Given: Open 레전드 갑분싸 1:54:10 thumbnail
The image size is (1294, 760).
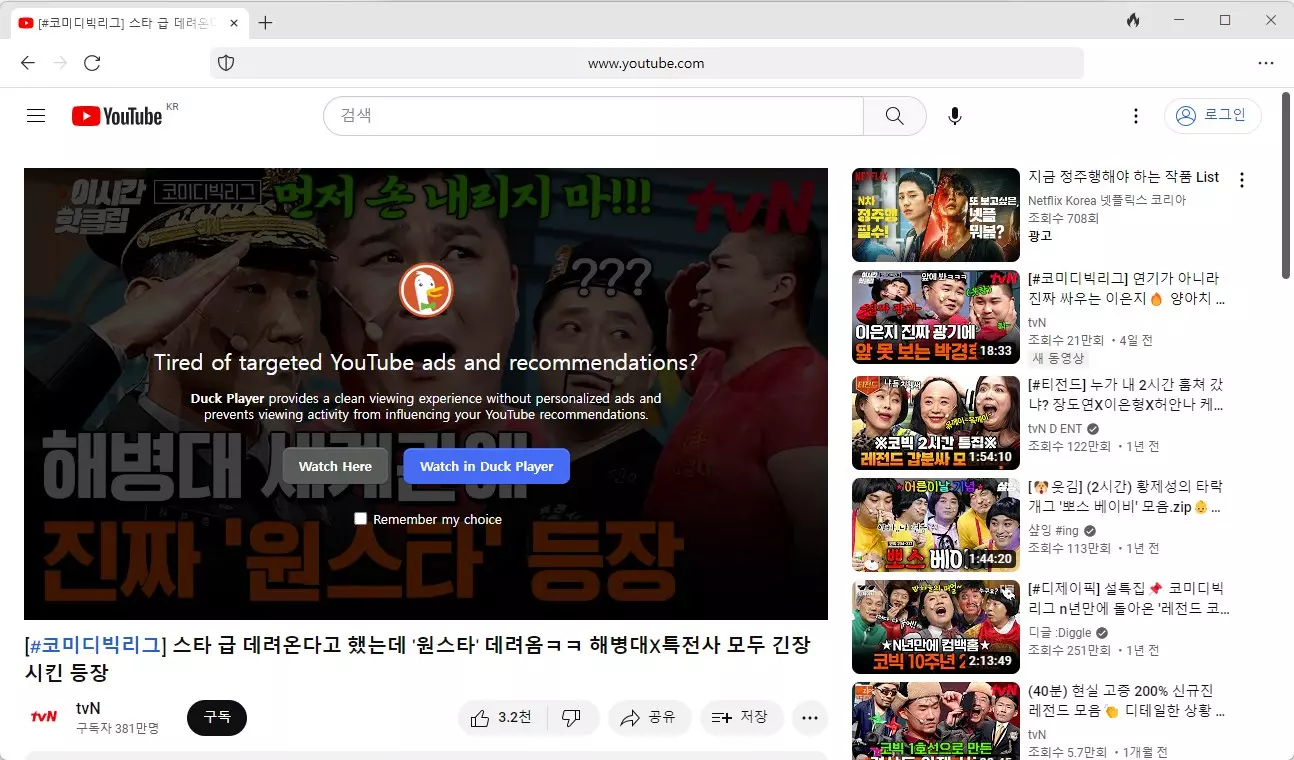Looking at the screenshot, I should coord(936,423).
